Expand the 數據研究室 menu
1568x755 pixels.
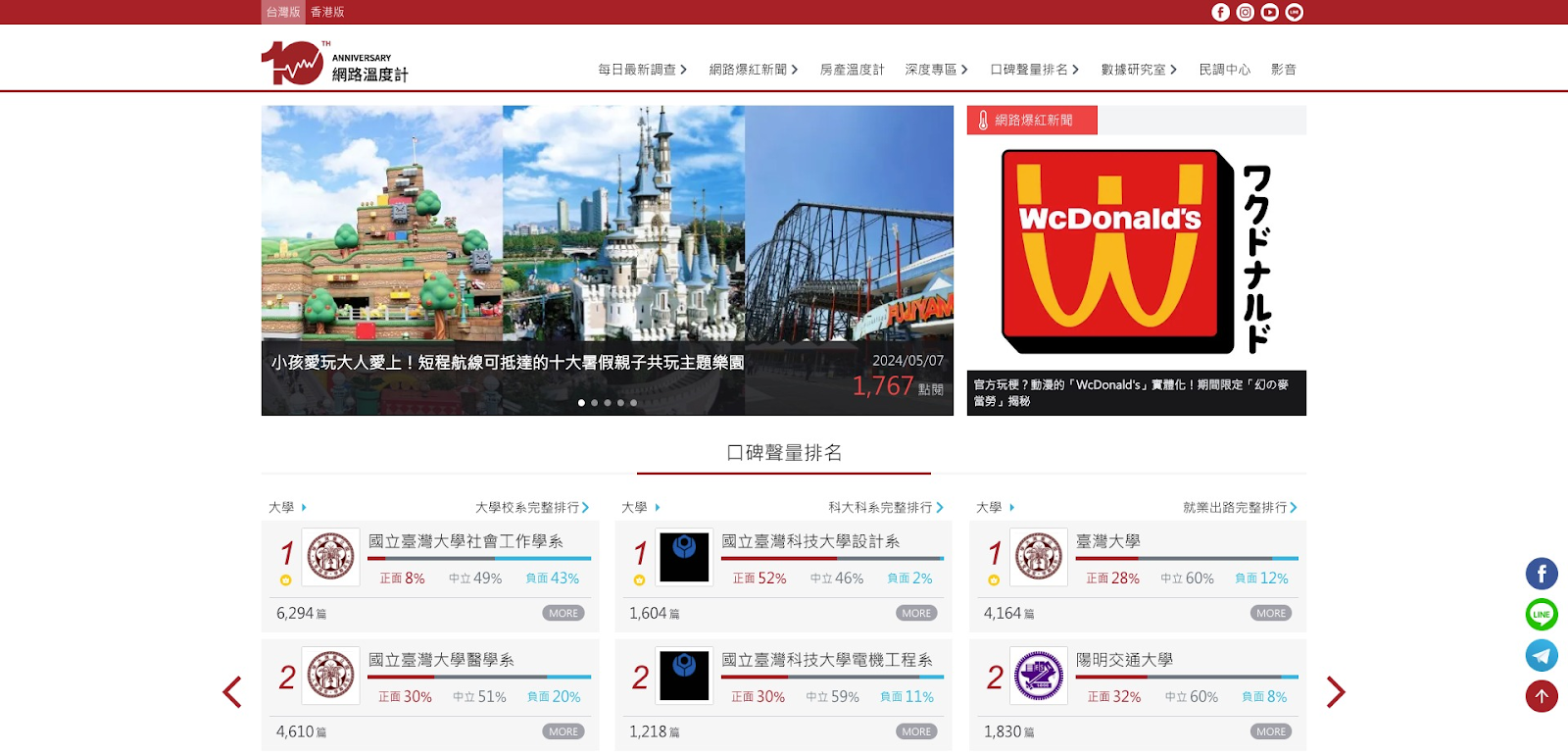coord(1139,70)
